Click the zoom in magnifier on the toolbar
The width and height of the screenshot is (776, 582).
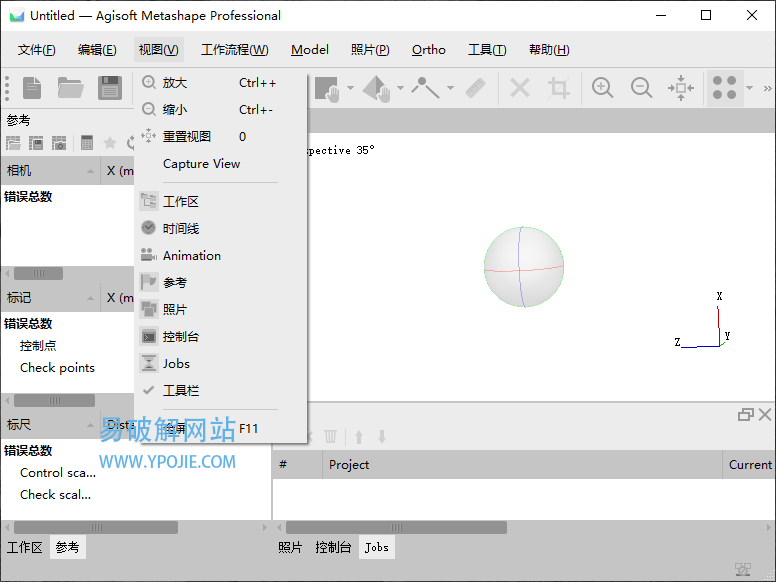pos(602,89)
